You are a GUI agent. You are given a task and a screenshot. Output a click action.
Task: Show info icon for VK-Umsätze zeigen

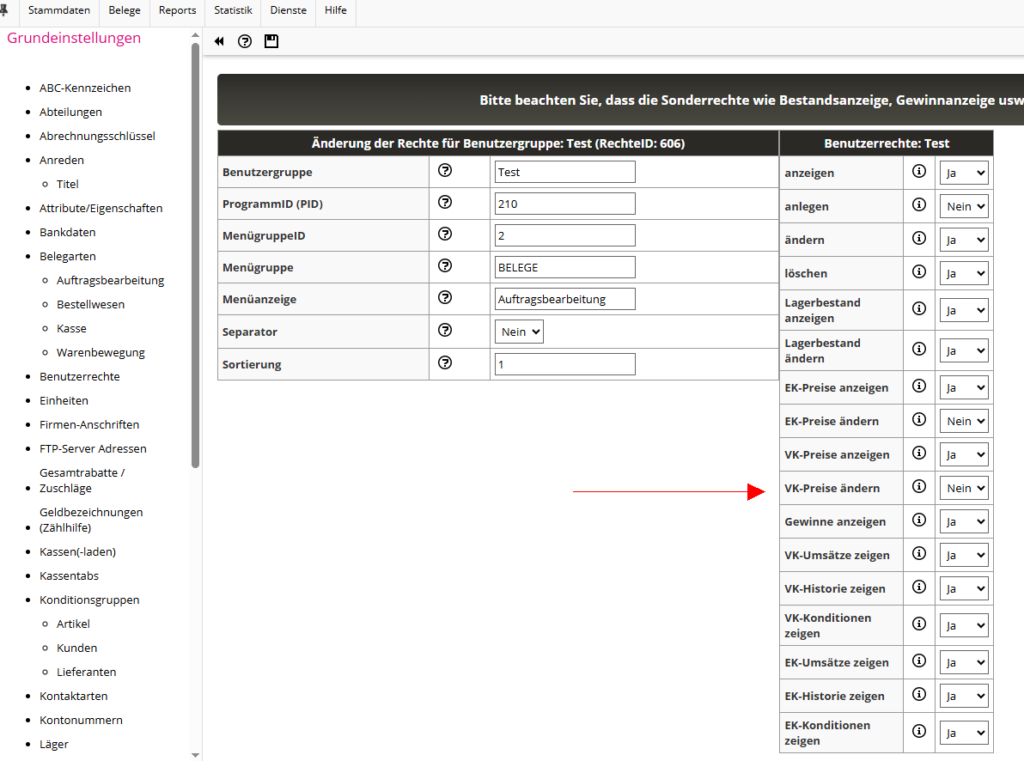(919, 553)
